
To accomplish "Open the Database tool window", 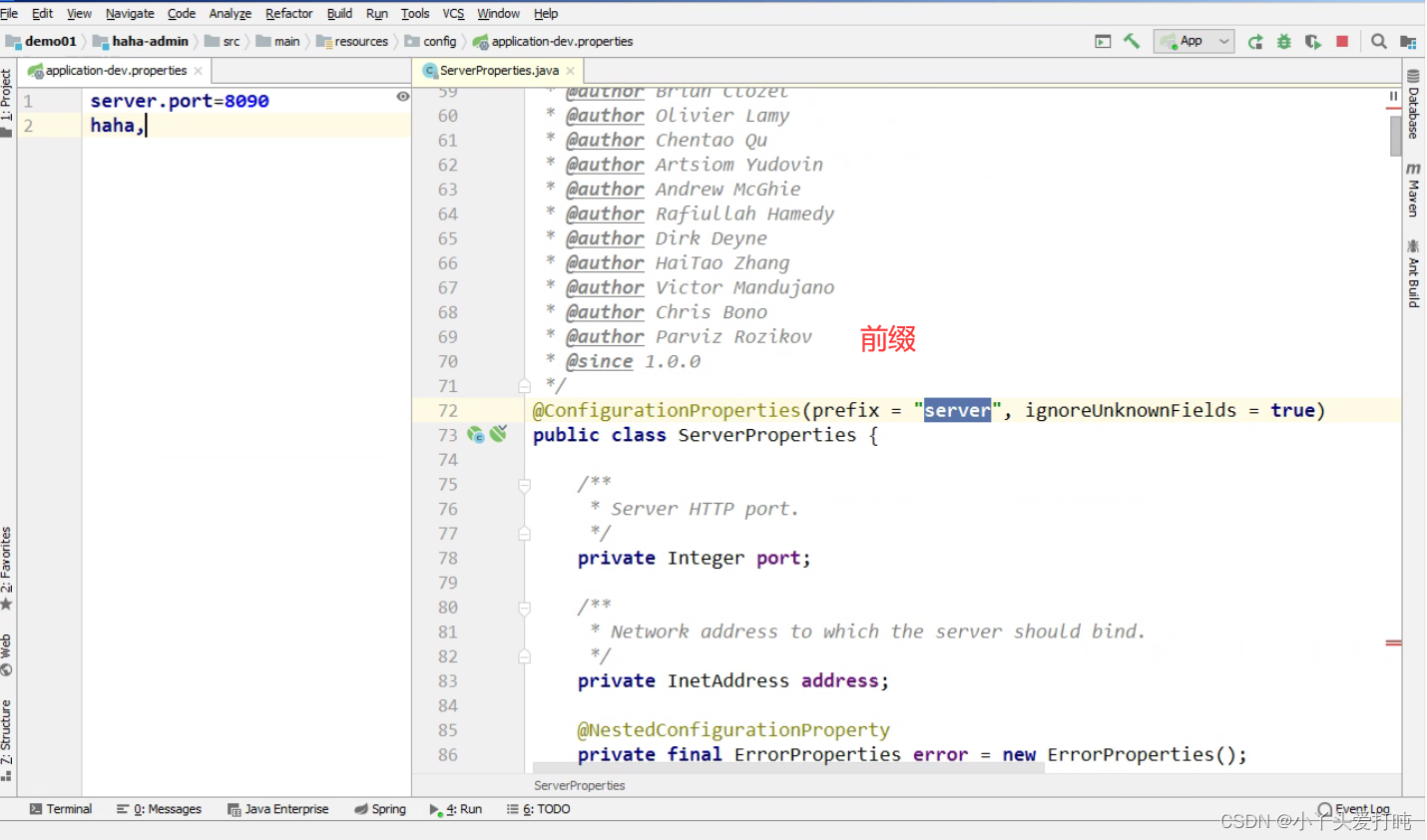I will 1414,104.
